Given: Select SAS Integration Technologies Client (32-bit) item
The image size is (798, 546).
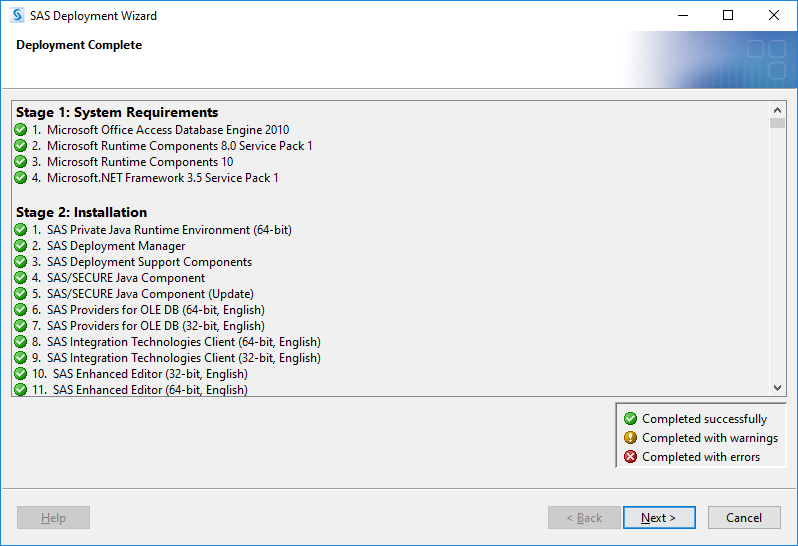Looking at the screenshot, I should point(176,358).
